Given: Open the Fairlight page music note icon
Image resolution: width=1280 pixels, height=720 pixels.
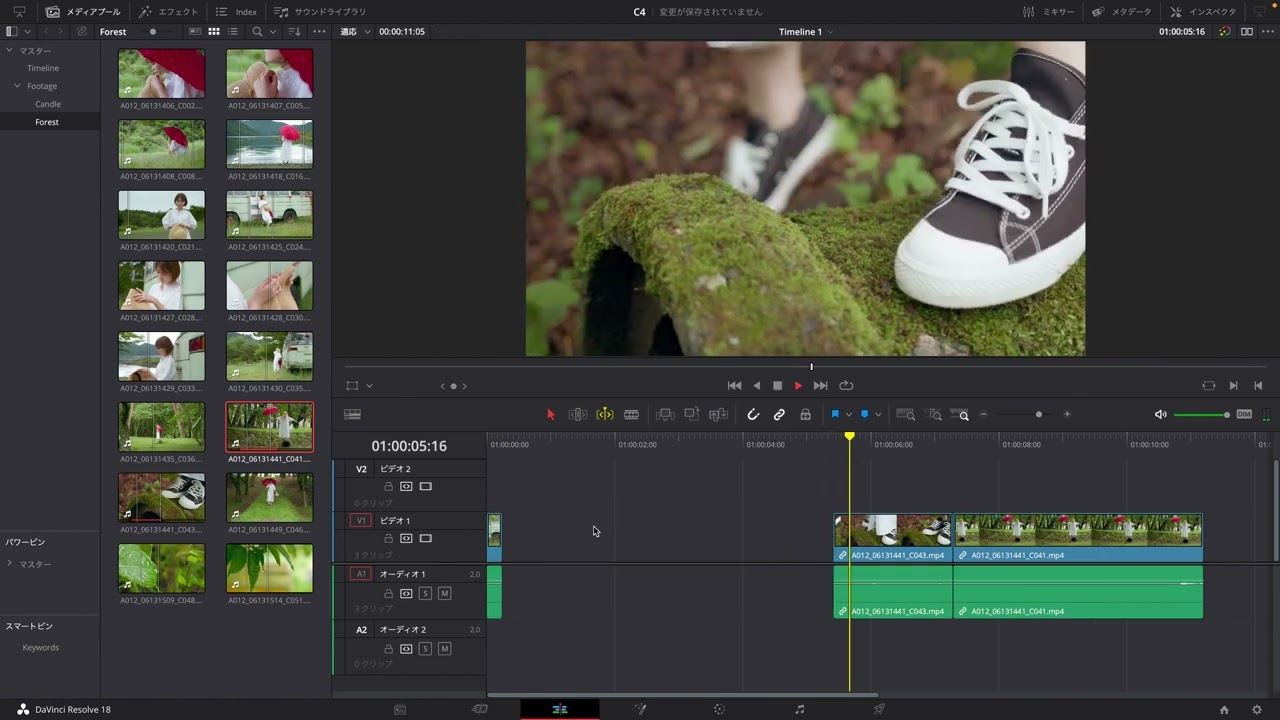Looking at the screenshot, I should pyautogui.click(x=799, y=709).
